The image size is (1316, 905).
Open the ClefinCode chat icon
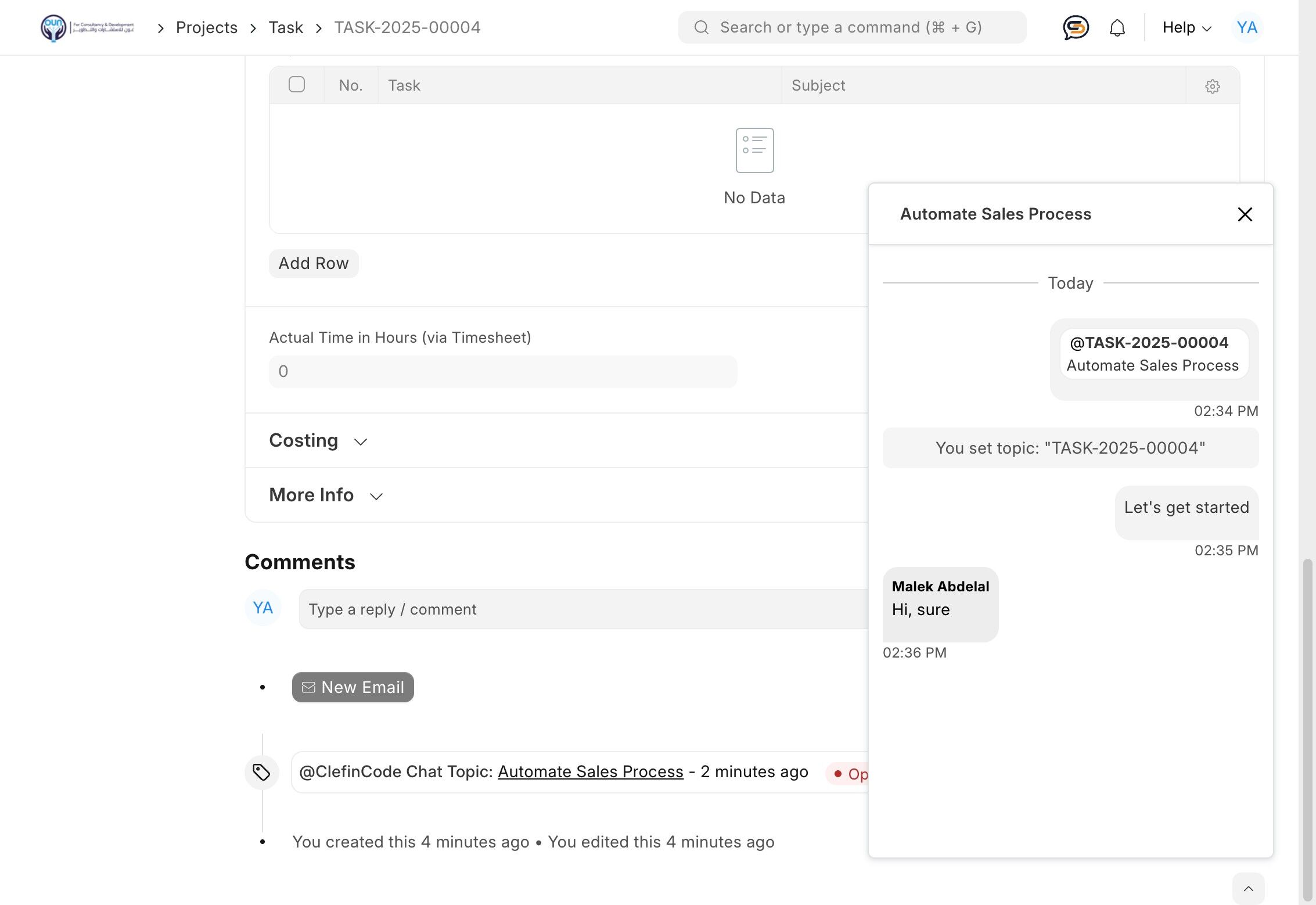(x=1076, y=27)
